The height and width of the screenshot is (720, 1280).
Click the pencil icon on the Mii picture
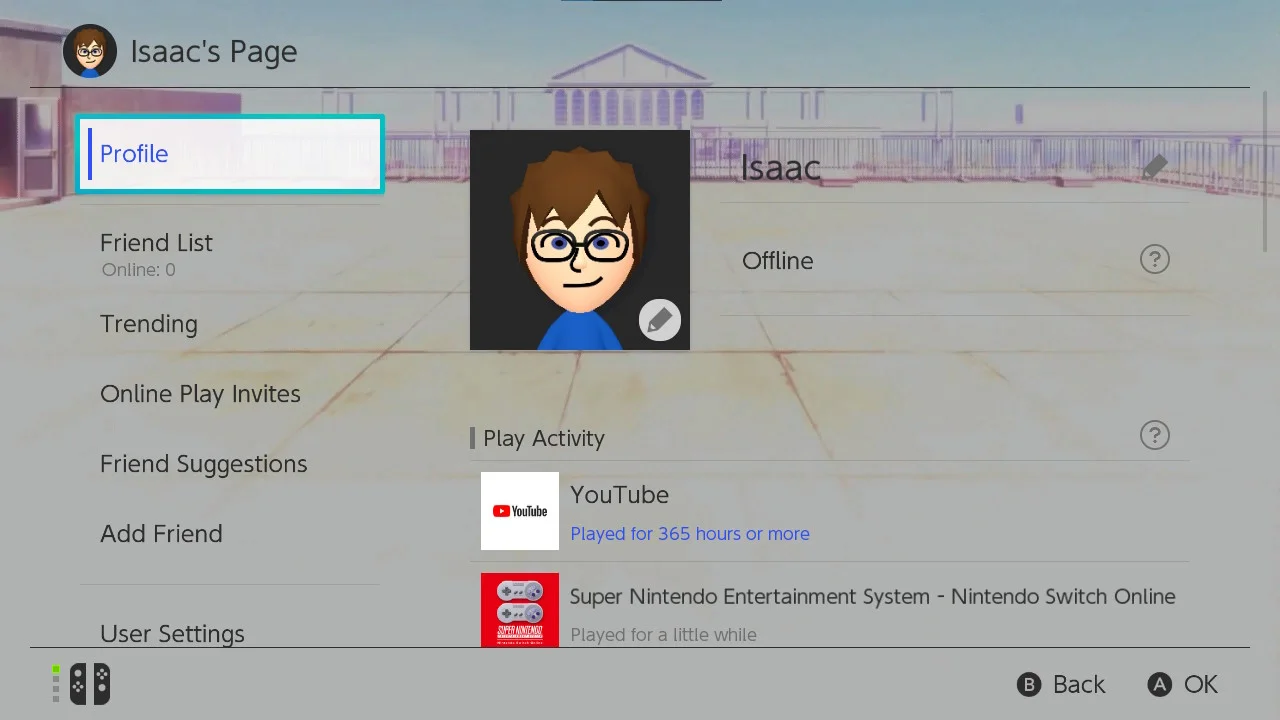click(659, 320)
